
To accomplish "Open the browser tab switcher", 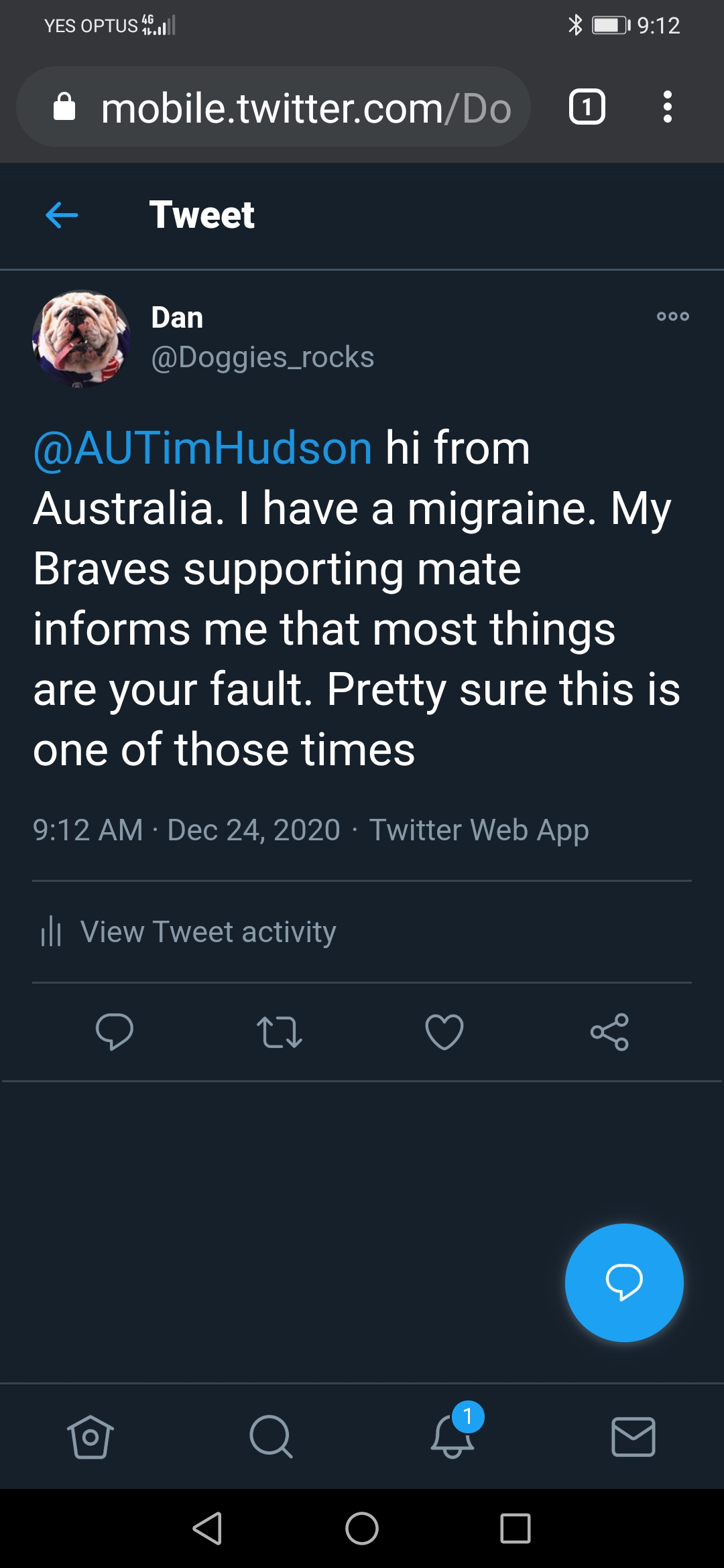I will click(x=587, y=107).
